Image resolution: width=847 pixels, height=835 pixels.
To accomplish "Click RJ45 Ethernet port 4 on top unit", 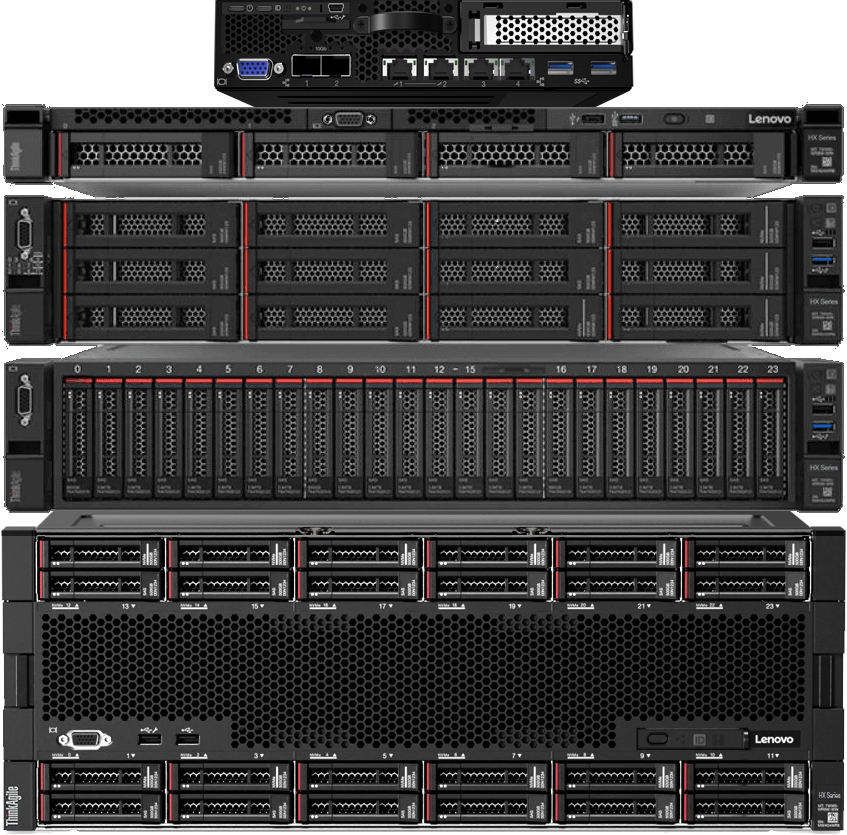I will coord(517,69).
